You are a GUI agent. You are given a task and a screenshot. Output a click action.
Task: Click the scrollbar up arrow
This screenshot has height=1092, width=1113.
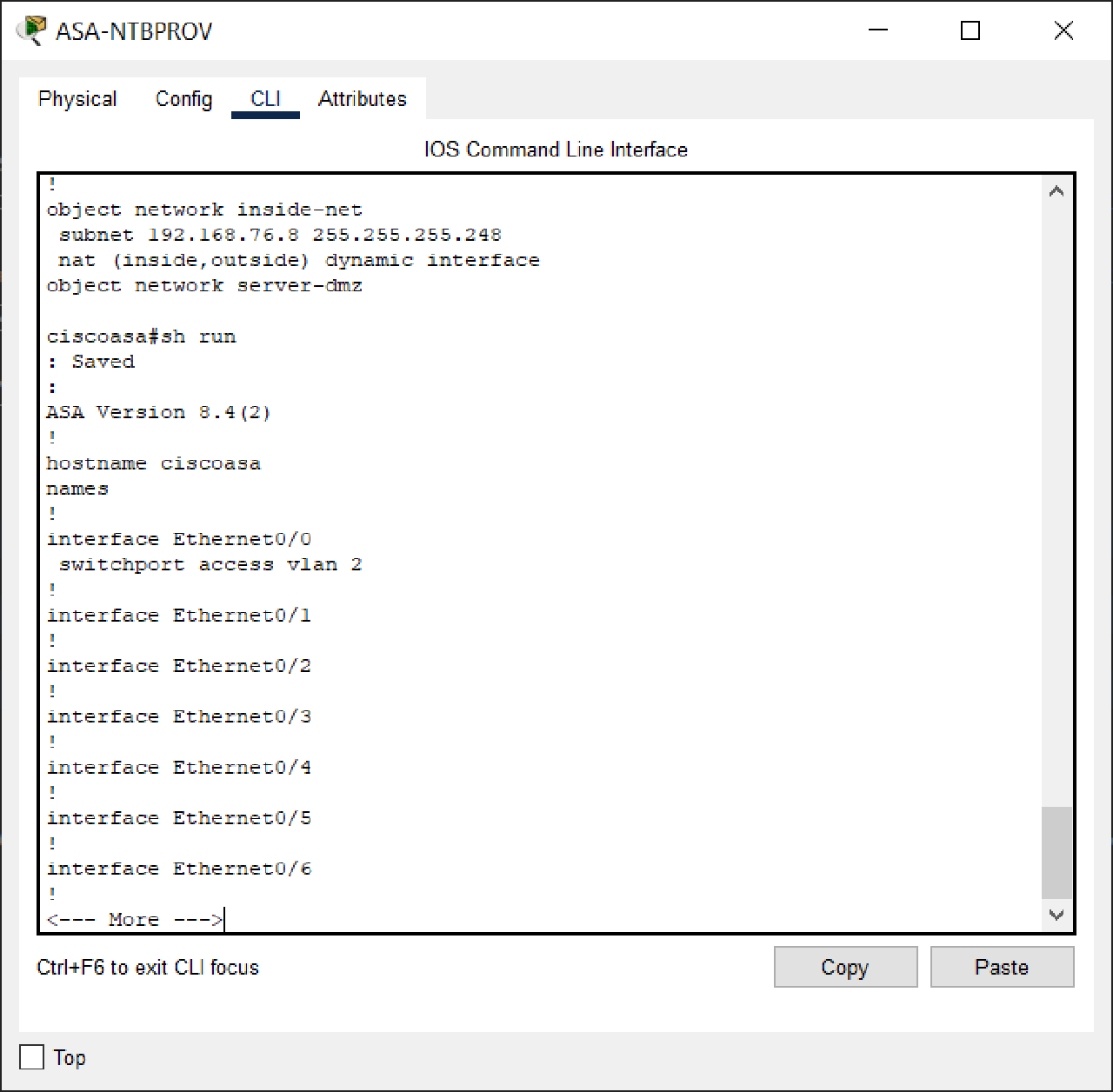click(1056, 190)
